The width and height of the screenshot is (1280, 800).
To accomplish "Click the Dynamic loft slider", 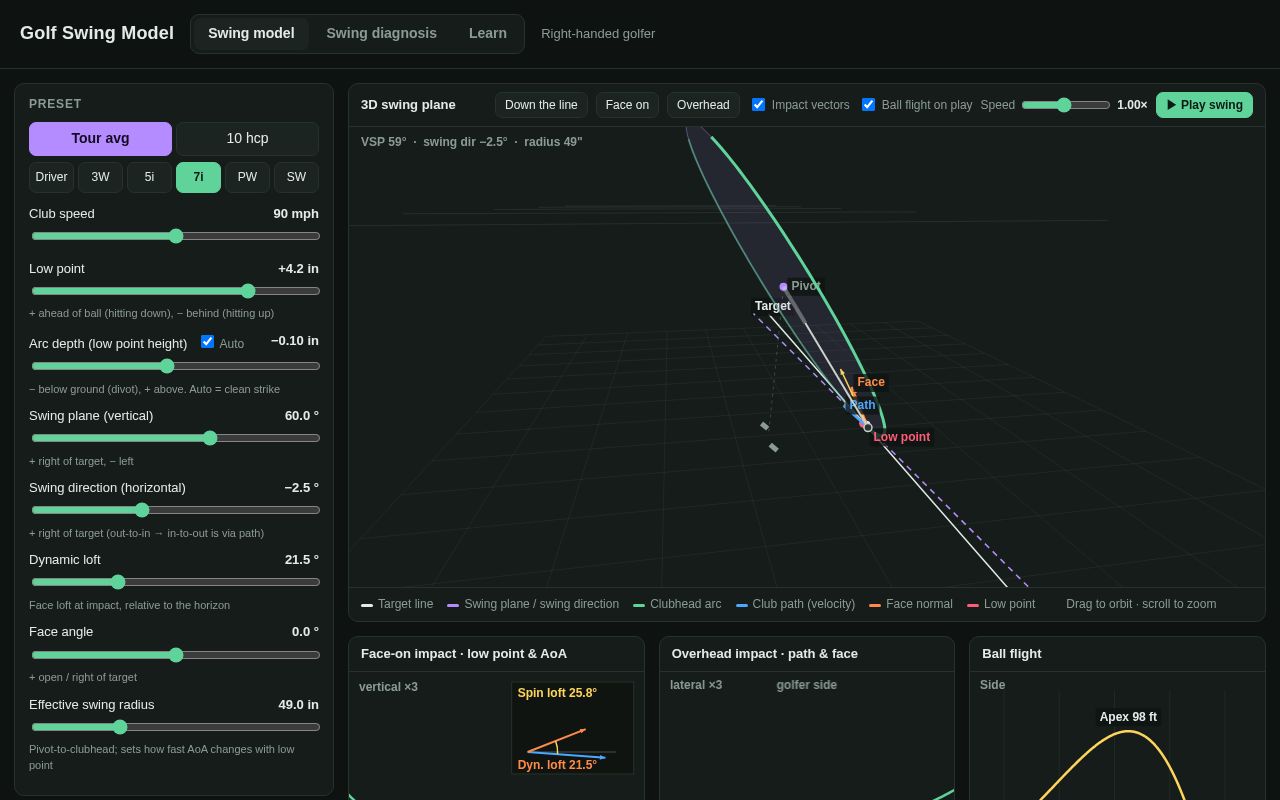I will 176,582.
